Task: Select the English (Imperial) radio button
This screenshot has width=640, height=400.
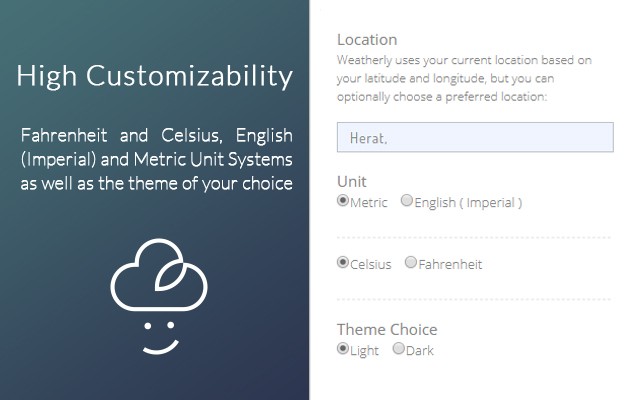Action: [407, 200]
